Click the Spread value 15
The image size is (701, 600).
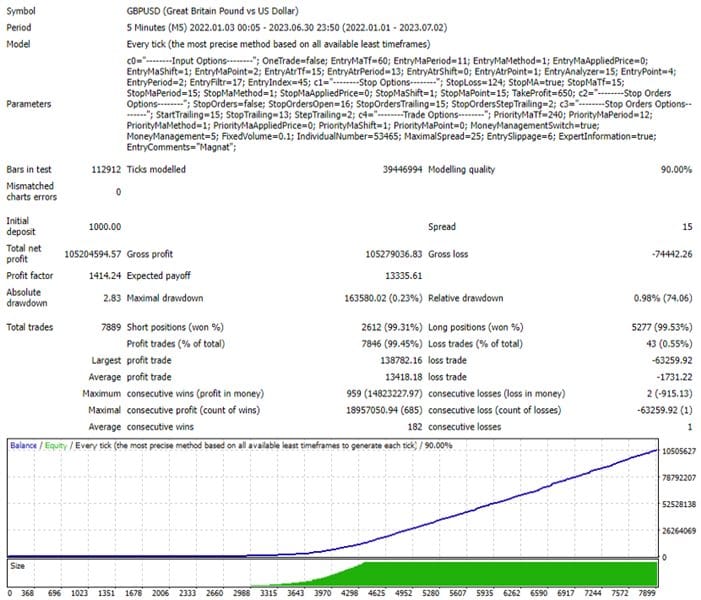(x=687, y=227)
